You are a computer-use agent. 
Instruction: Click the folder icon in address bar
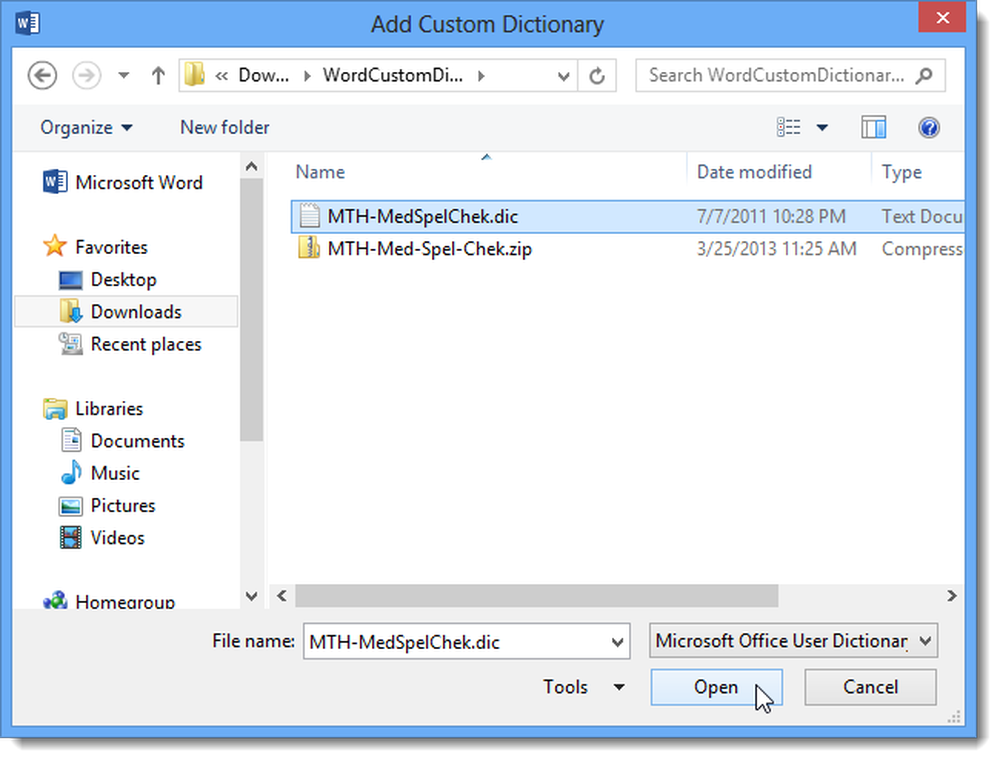click(x=195, y=75)
